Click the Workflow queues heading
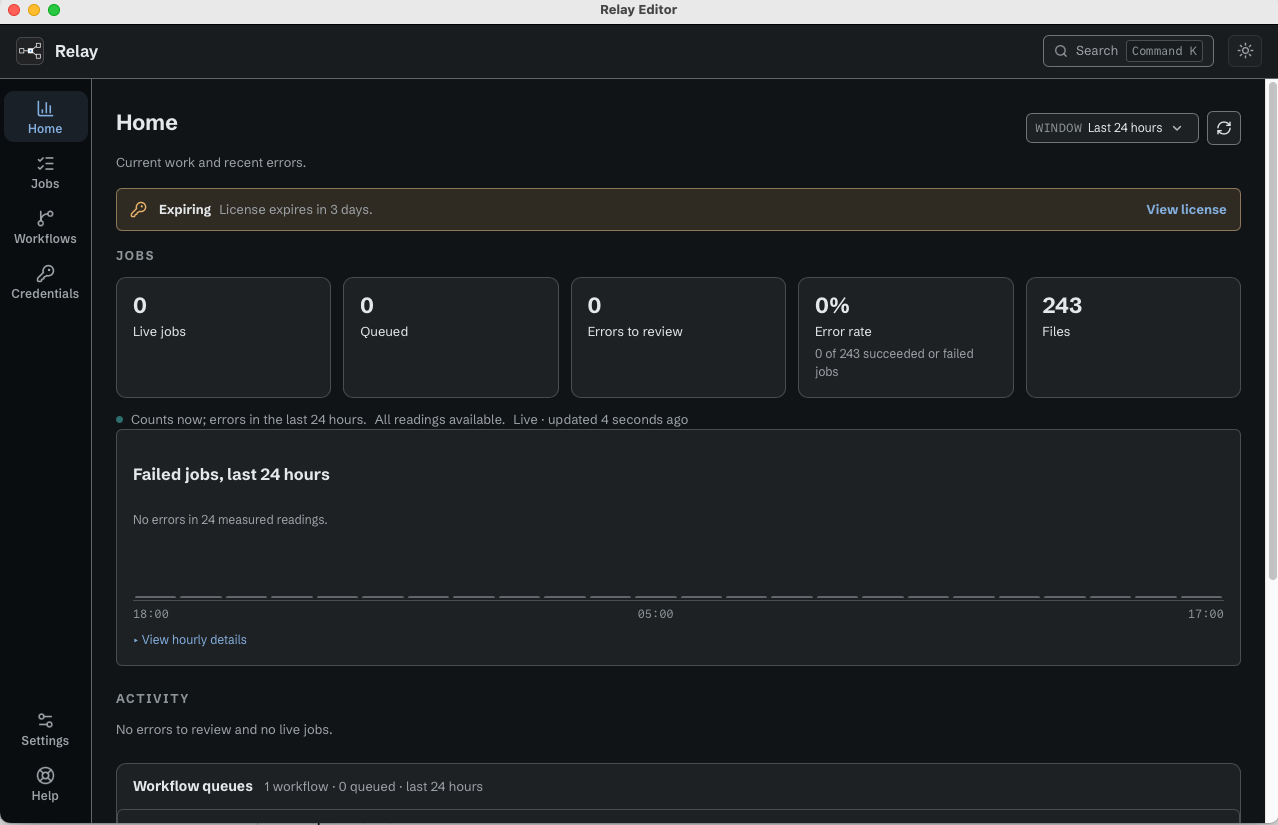 click(x=193, y=786)
